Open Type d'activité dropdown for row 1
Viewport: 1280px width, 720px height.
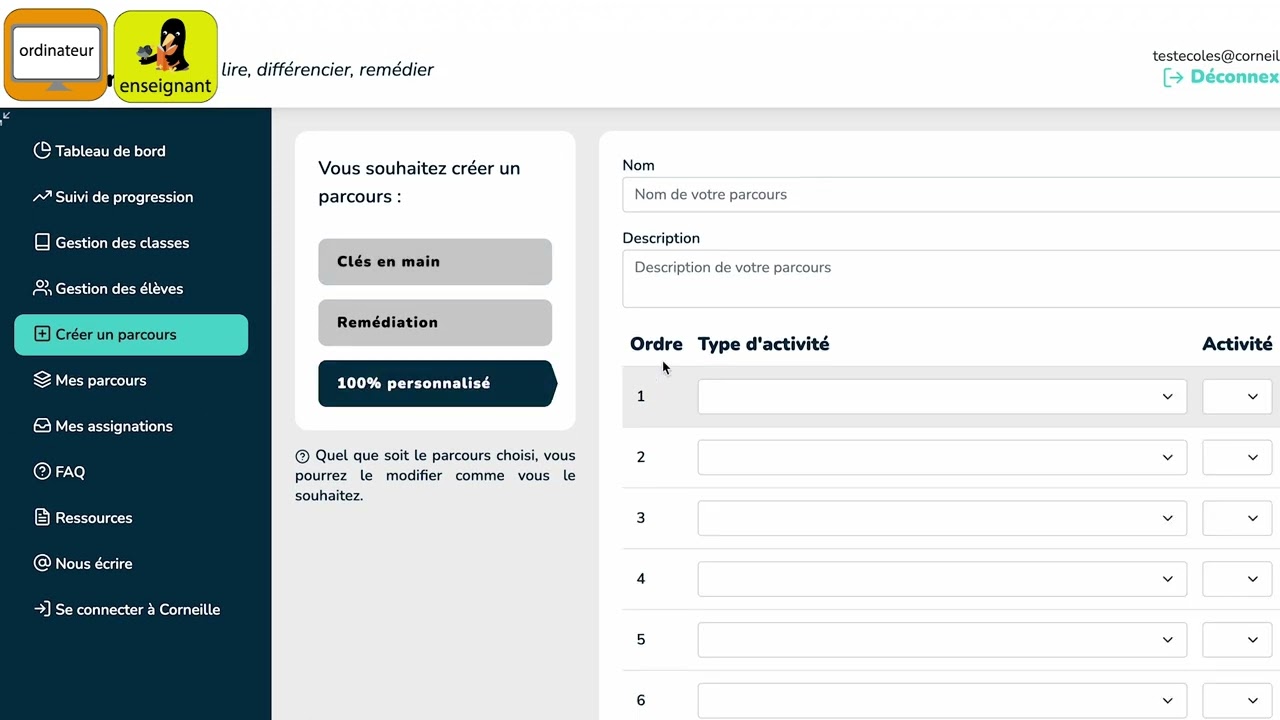(x=942, y=396)
